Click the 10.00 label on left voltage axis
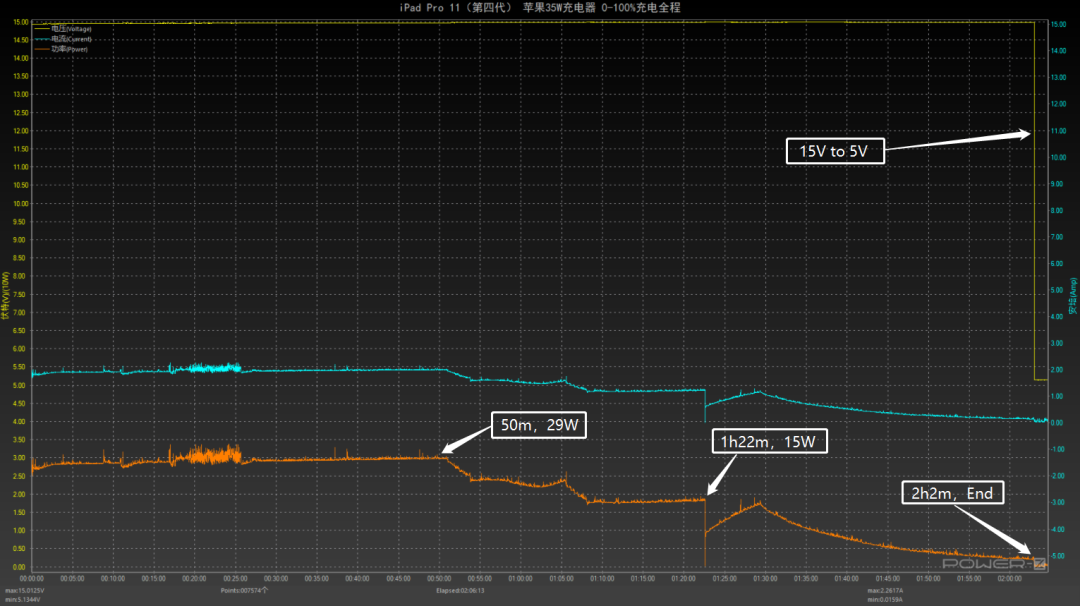Viewport: 1080px width, 606px height. (x=21, y=204)
